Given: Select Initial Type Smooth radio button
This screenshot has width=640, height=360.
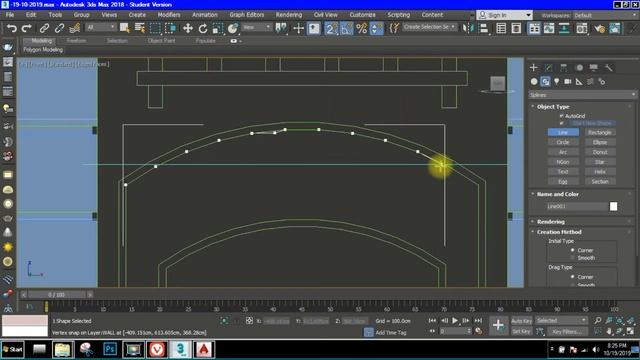Looking at the screenshot, I should 573,258.
